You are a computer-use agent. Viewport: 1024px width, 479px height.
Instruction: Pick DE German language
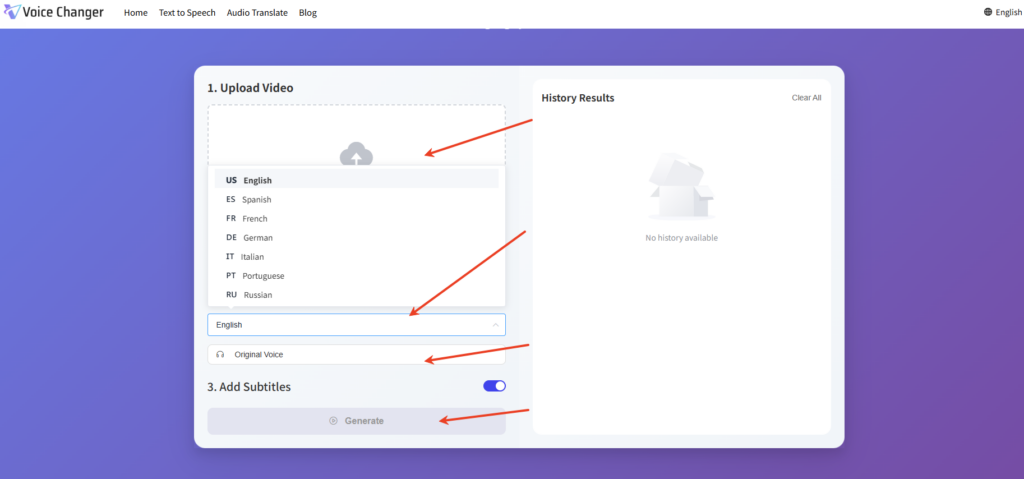(x=357, y=237)
